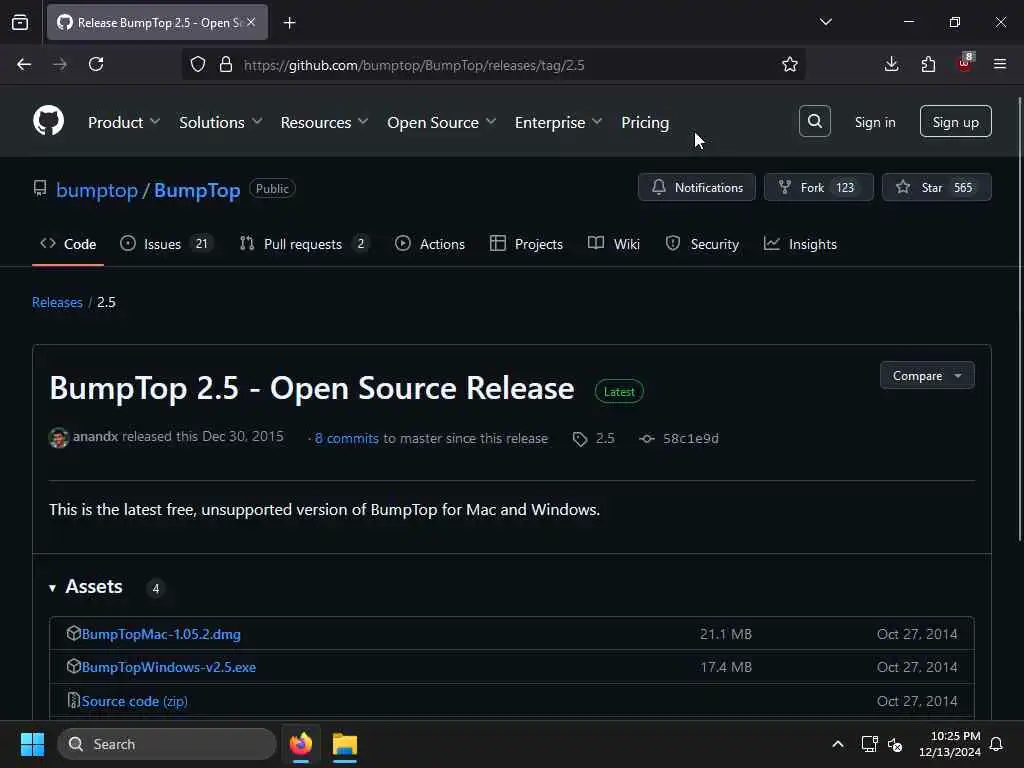Collapse the Assets section triangle

[x=52, y=588]
